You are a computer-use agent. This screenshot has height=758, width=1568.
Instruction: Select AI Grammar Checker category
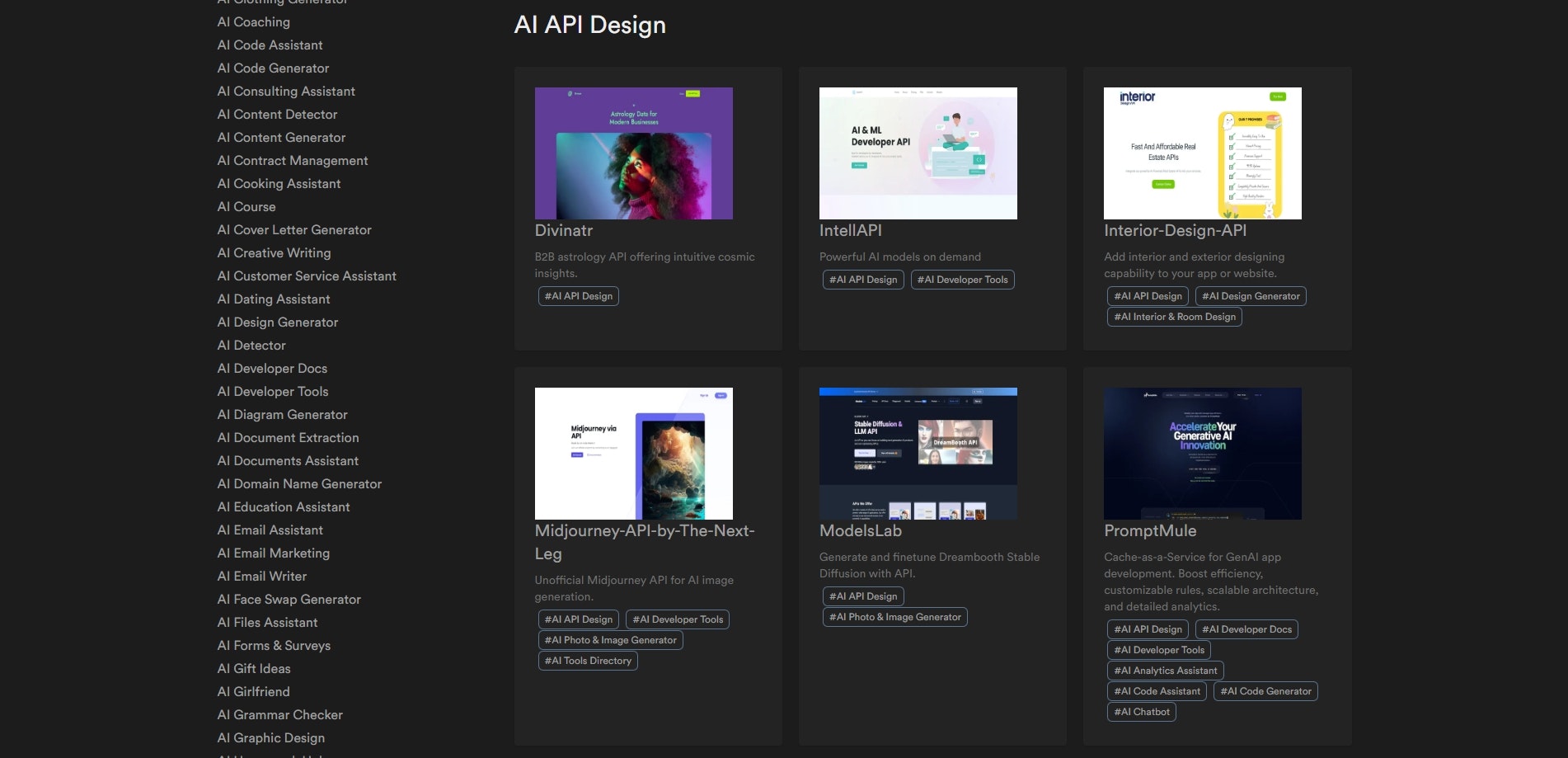pos(279,715)
